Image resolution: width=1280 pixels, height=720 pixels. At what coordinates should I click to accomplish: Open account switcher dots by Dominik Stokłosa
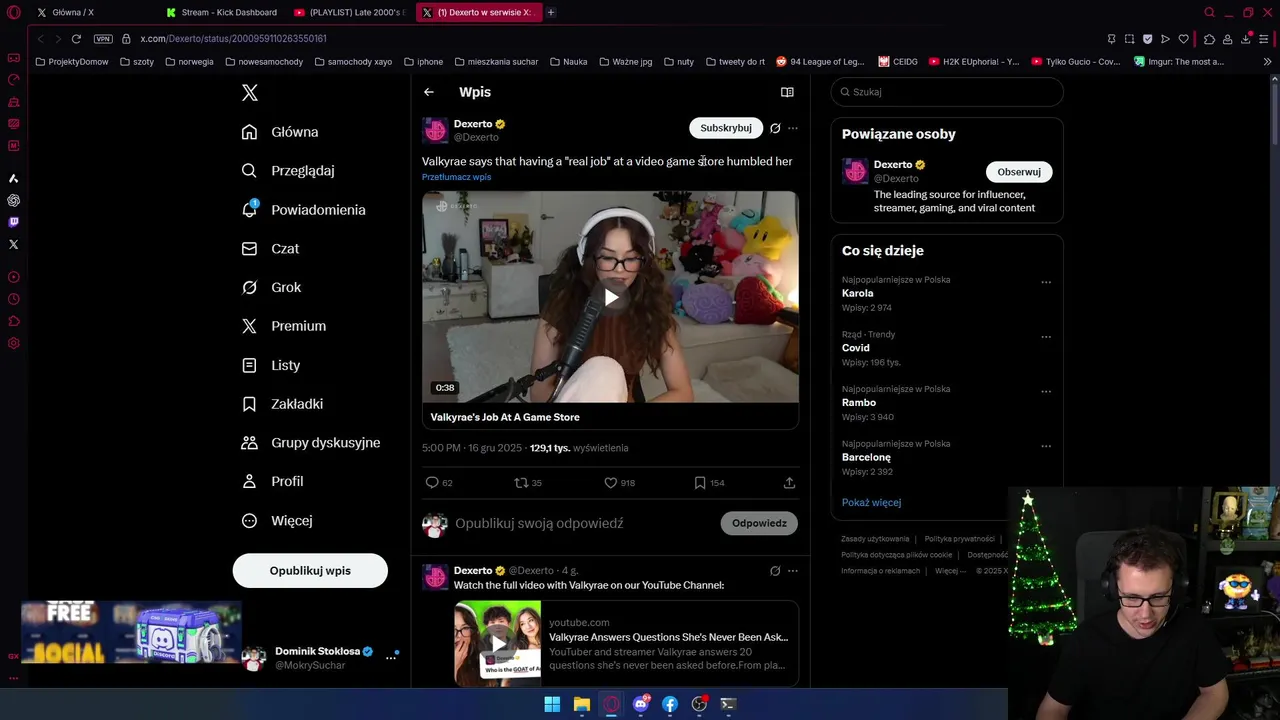point(391,658)
